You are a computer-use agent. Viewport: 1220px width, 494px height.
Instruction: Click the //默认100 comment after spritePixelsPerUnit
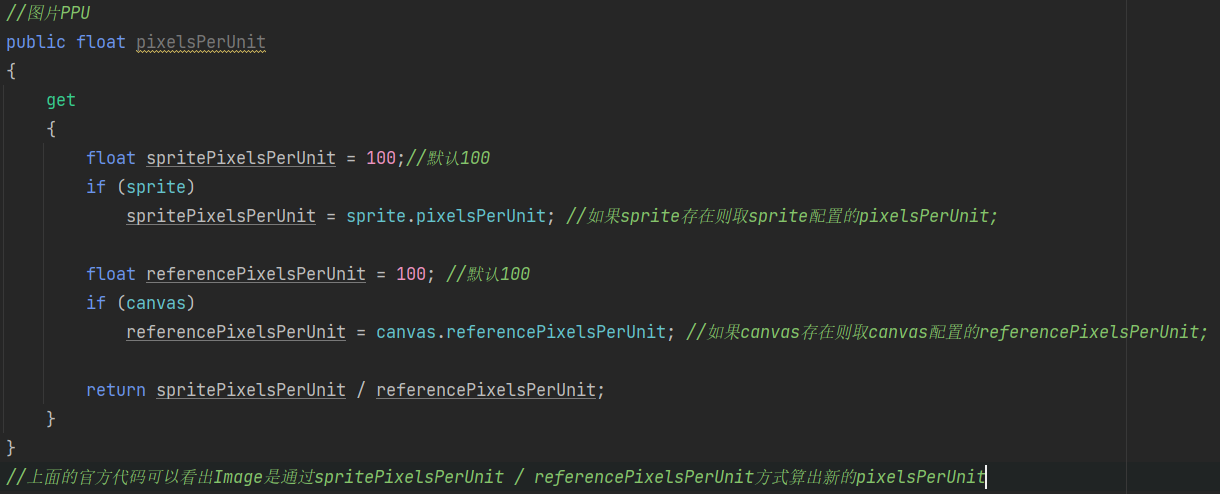pos(448,158)
